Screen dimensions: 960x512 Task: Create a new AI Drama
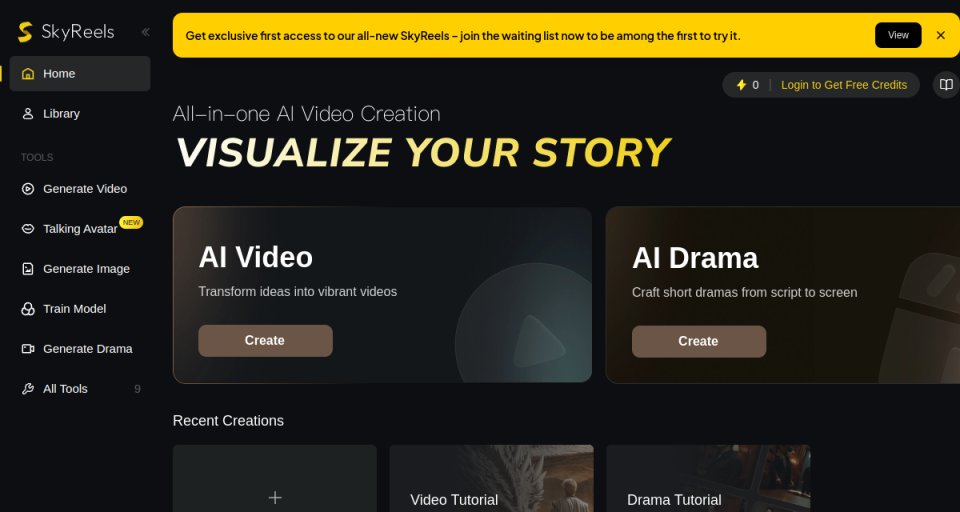pyautogui.click(x=699, y=341)
